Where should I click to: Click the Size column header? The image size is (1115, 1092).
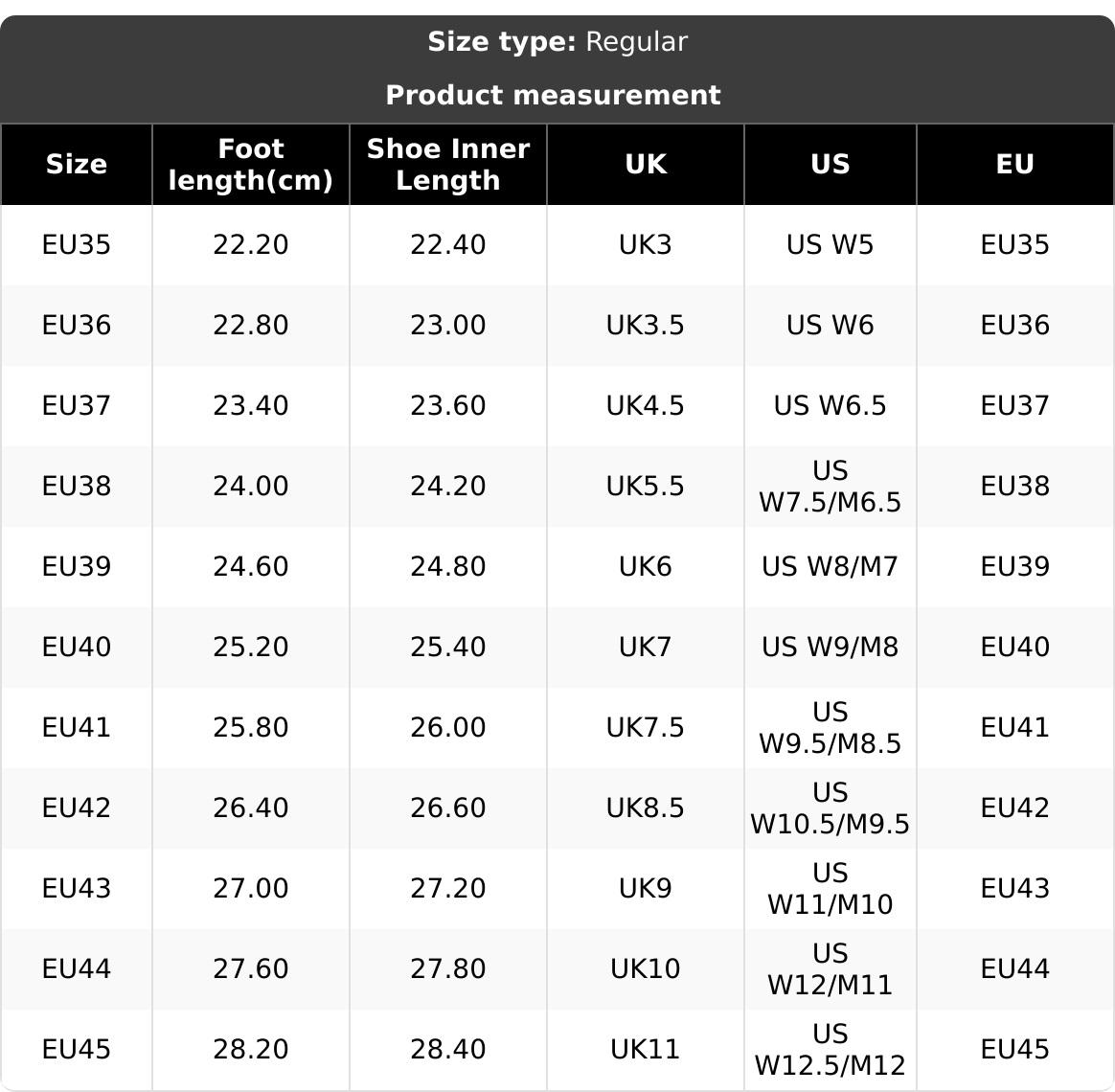(x=77, y=165)
